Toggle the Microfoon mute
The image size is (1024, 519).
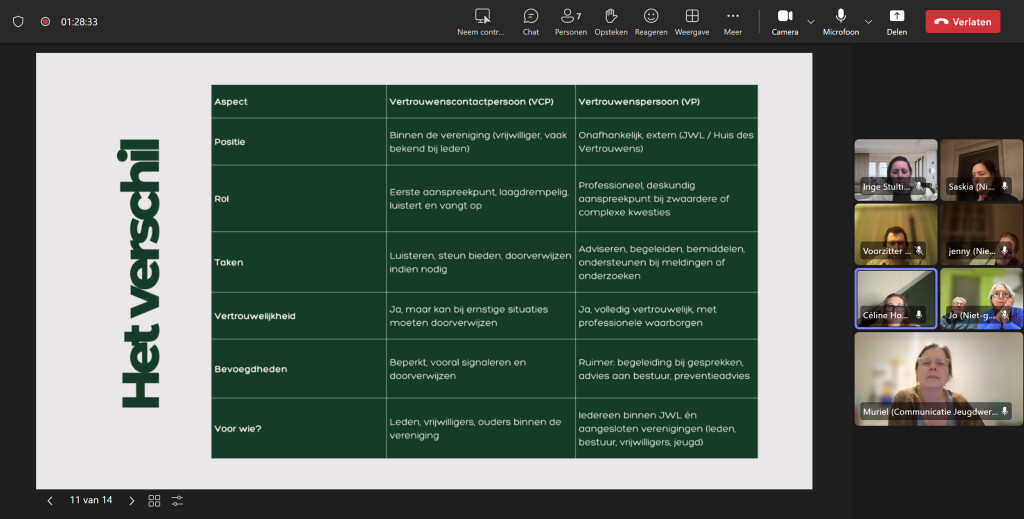tap(841, 21)
